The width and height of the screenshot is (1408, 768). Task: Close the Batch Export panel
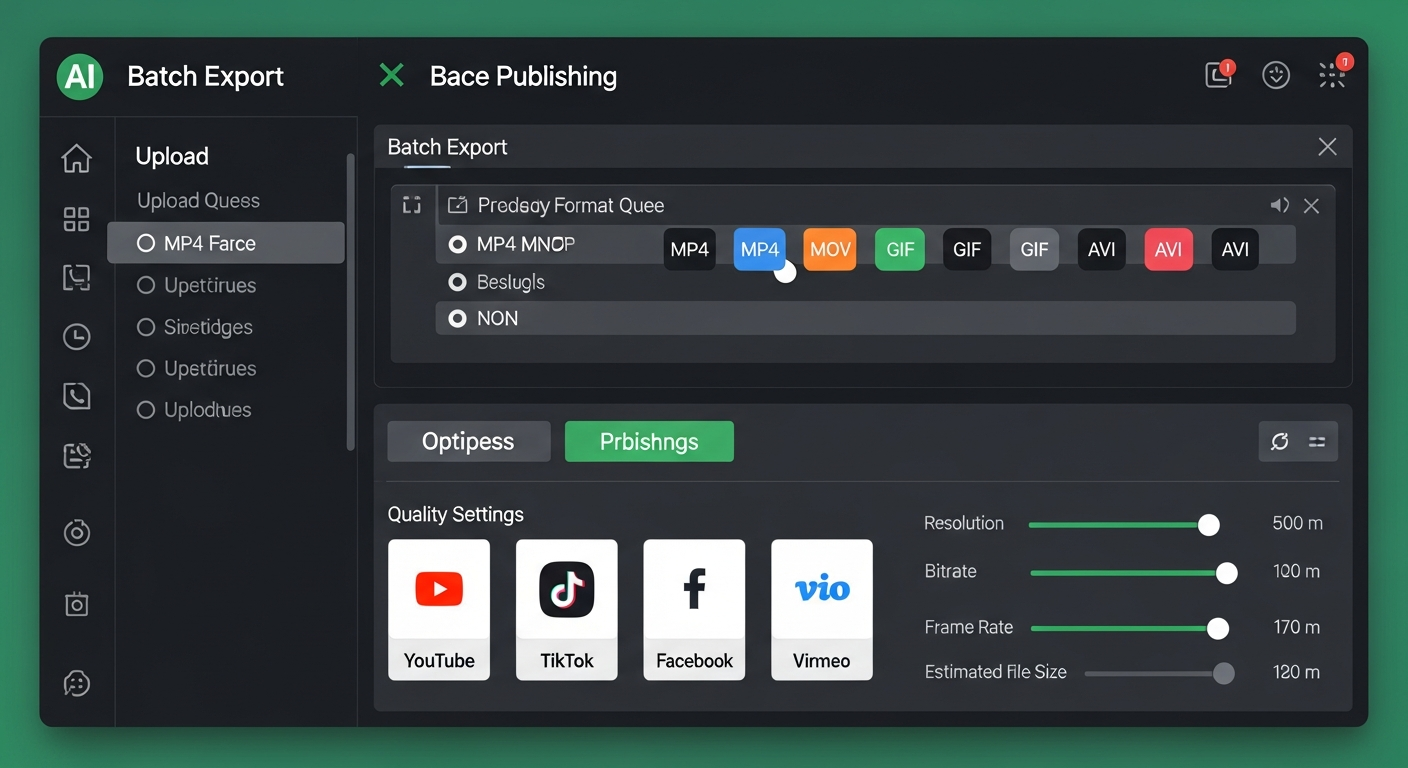(1327, 147)
